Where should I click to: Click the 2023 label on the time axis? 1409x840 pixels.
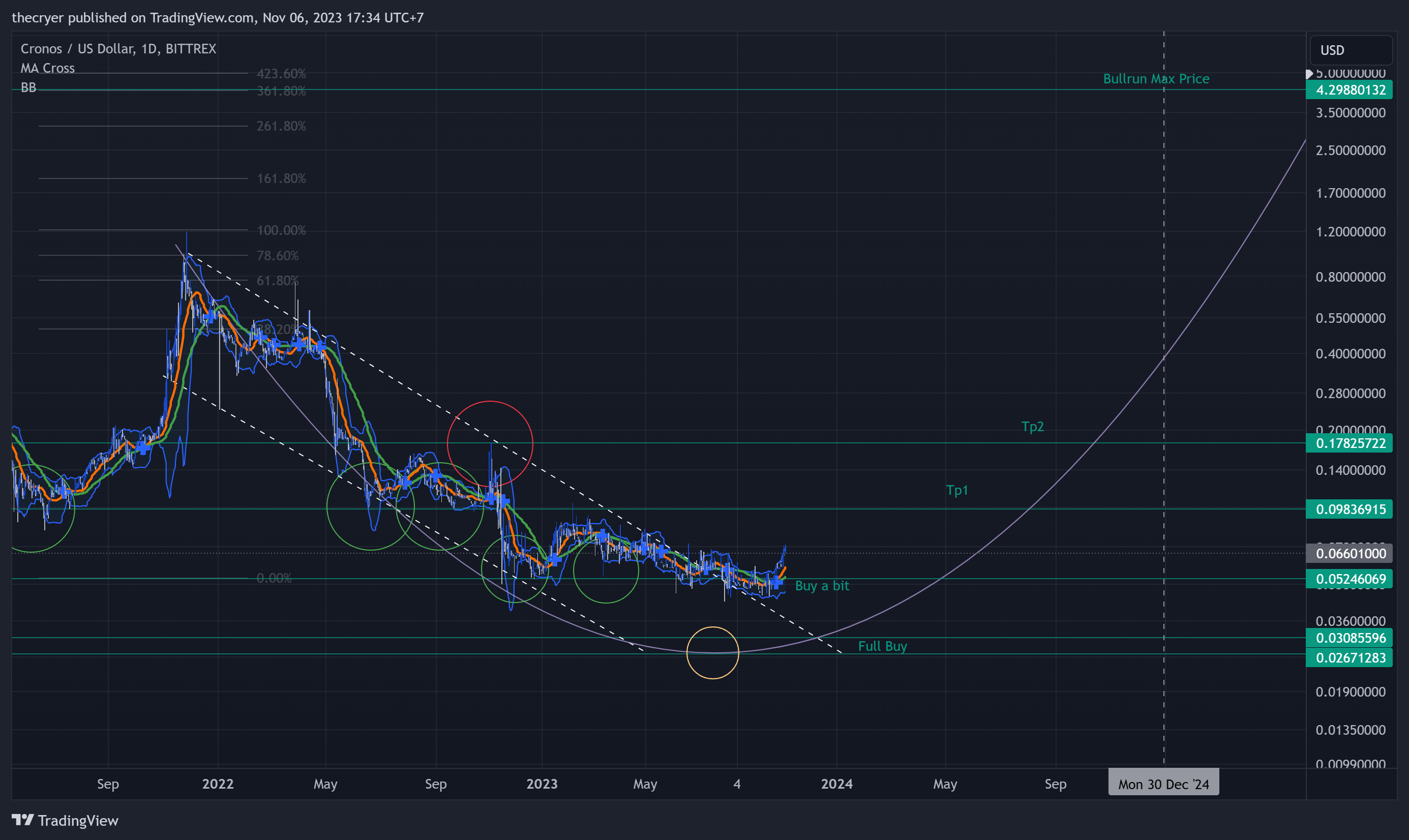point(542,784)
